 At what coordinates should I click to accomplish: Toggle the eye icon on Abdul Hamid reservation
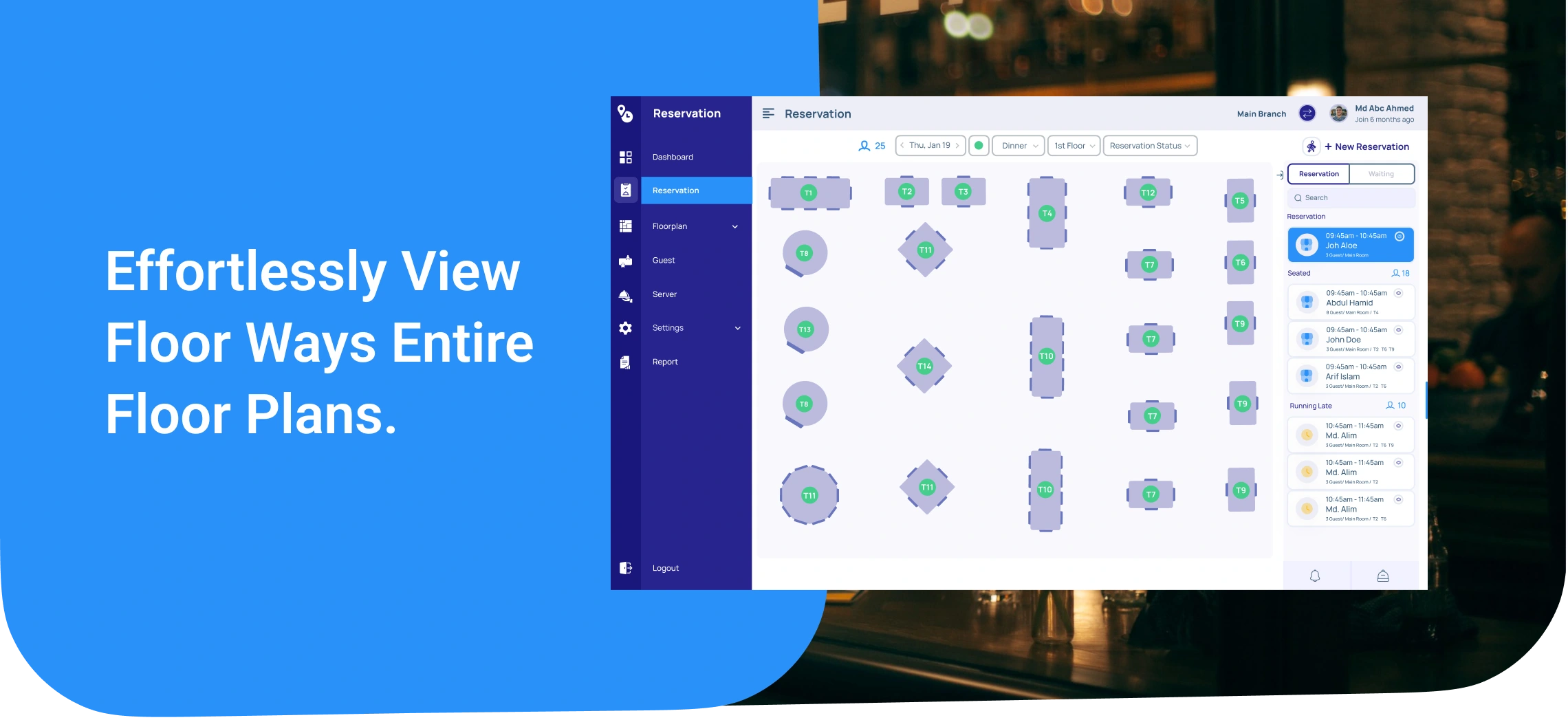tap(1398, 293)
